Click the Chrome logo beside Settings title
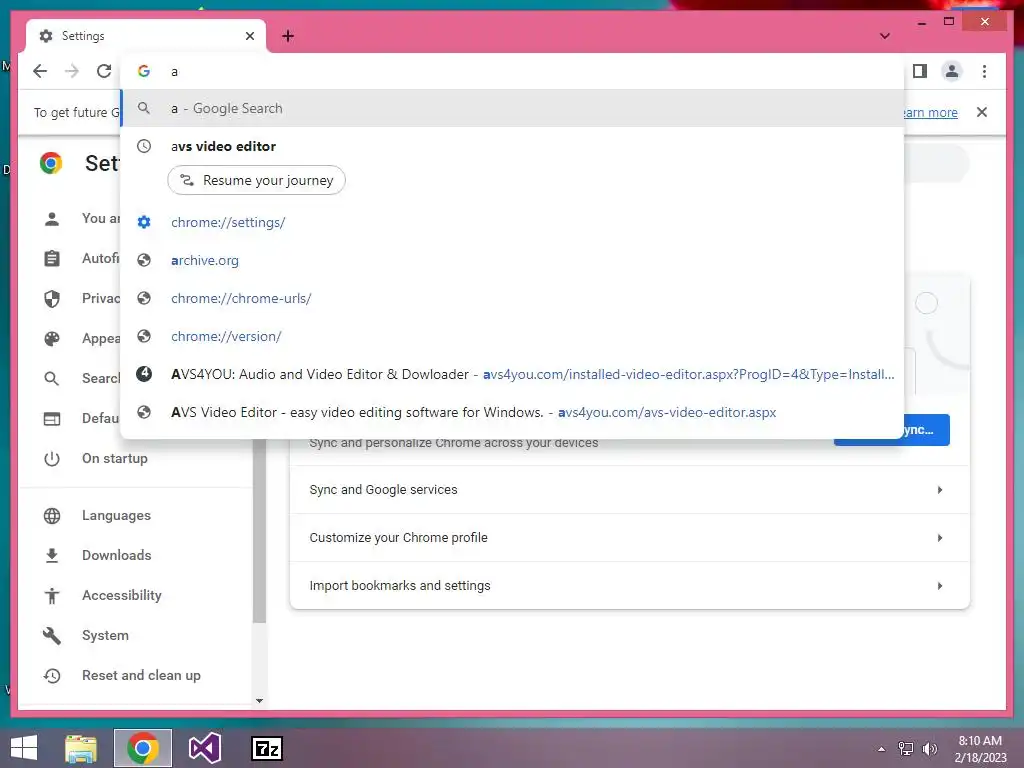 51,163
